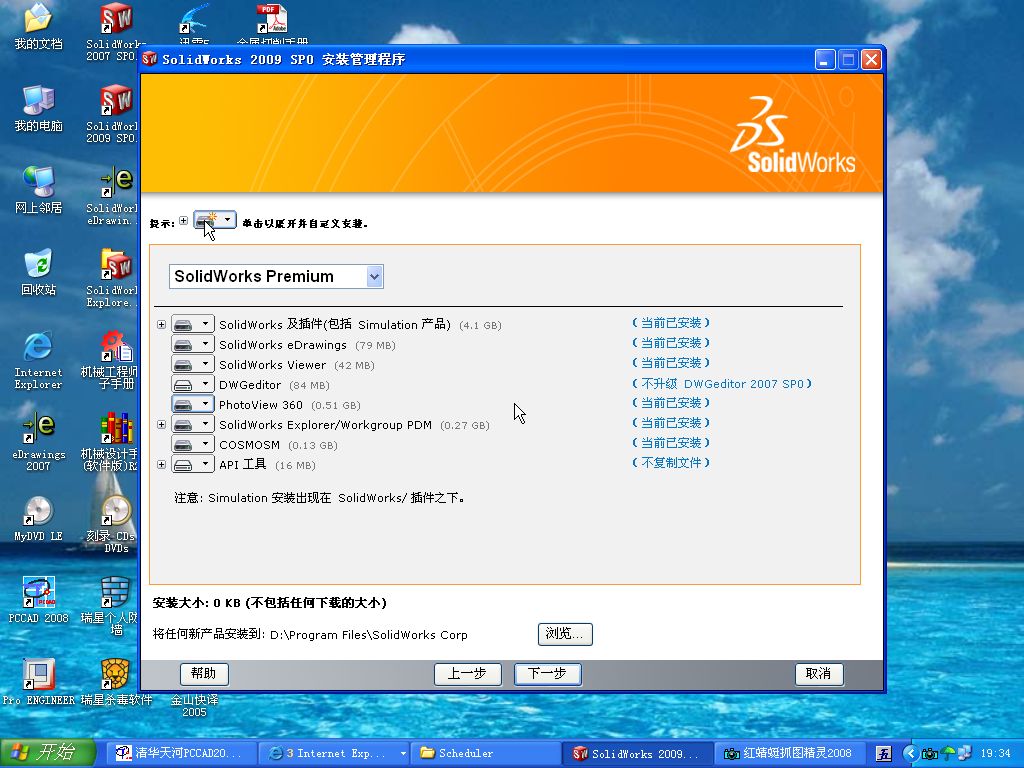Open 我的文档 desktop icon

(38, 26)
